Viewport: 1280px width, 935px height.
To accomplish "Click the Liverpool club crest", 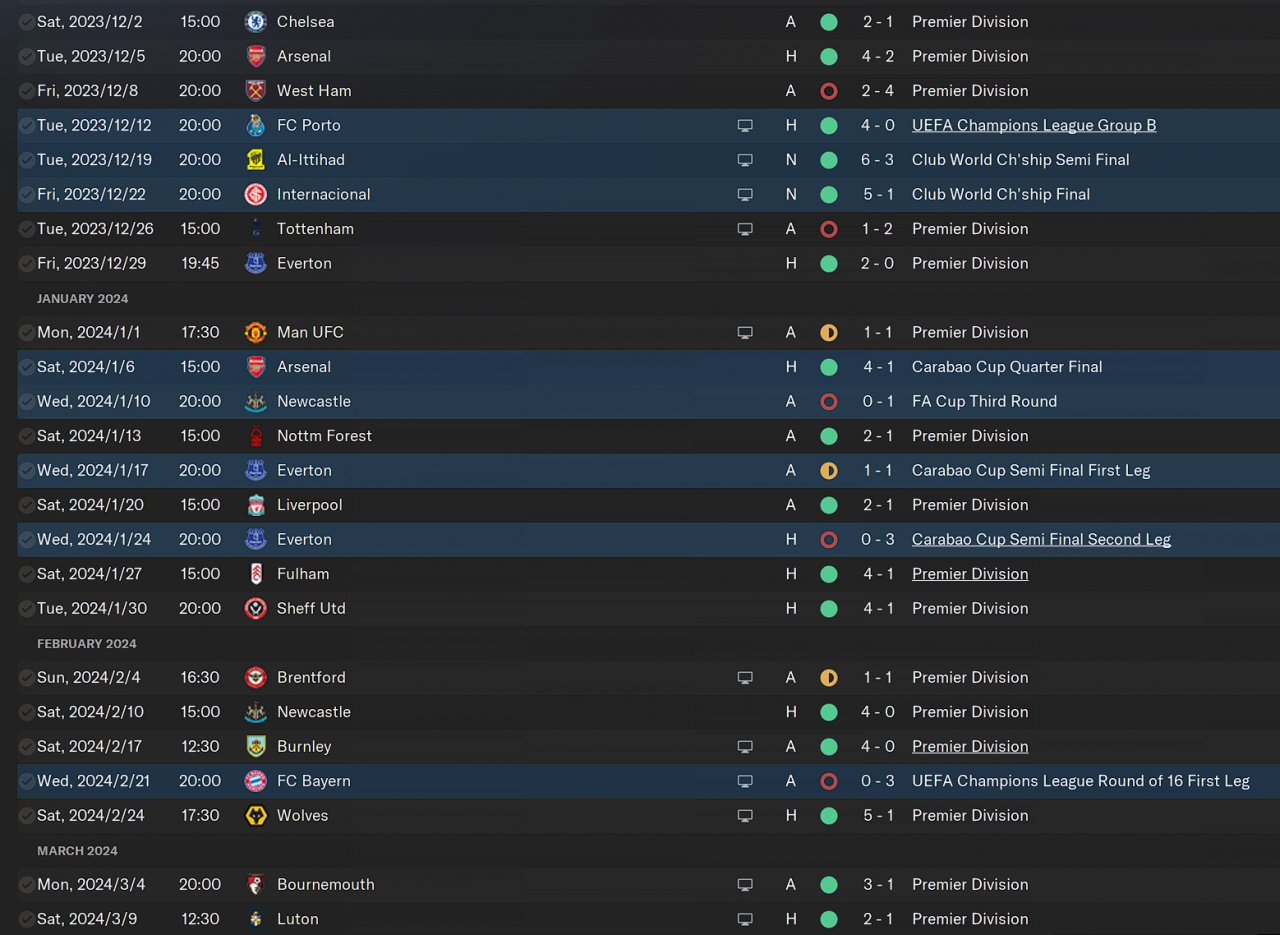I will pyautogui.click(x=256, y=505).
